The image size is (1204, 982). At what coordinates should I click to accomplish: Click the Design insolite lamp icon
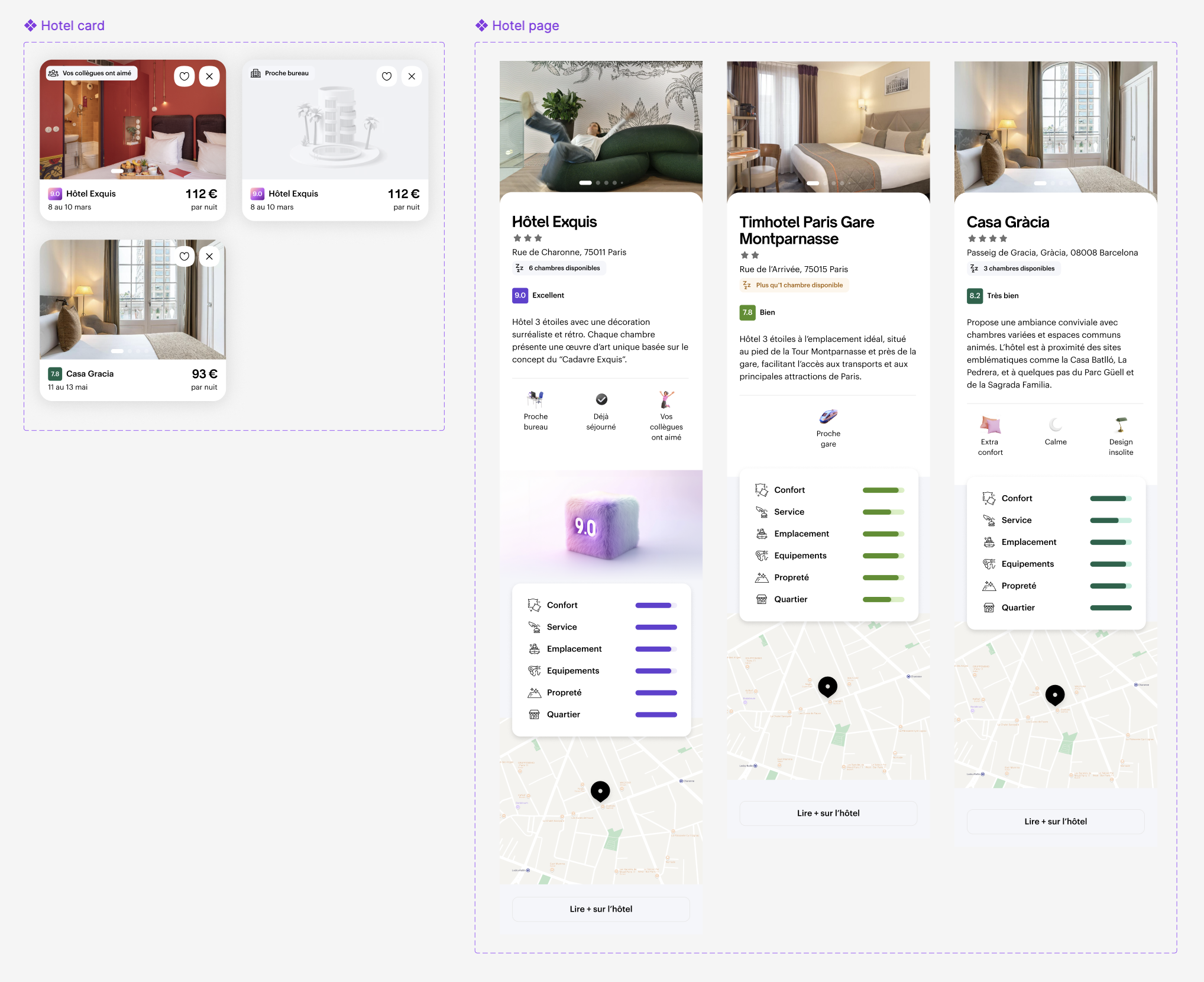[1121, 425]
